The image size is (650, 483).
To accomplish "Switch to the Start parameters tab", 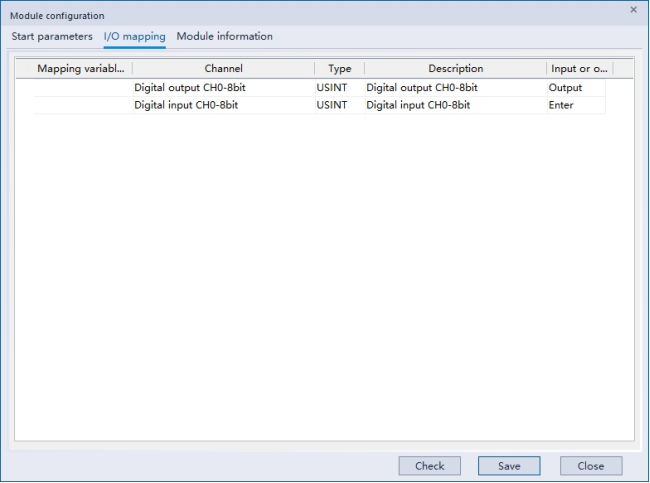I will [52, 36].
